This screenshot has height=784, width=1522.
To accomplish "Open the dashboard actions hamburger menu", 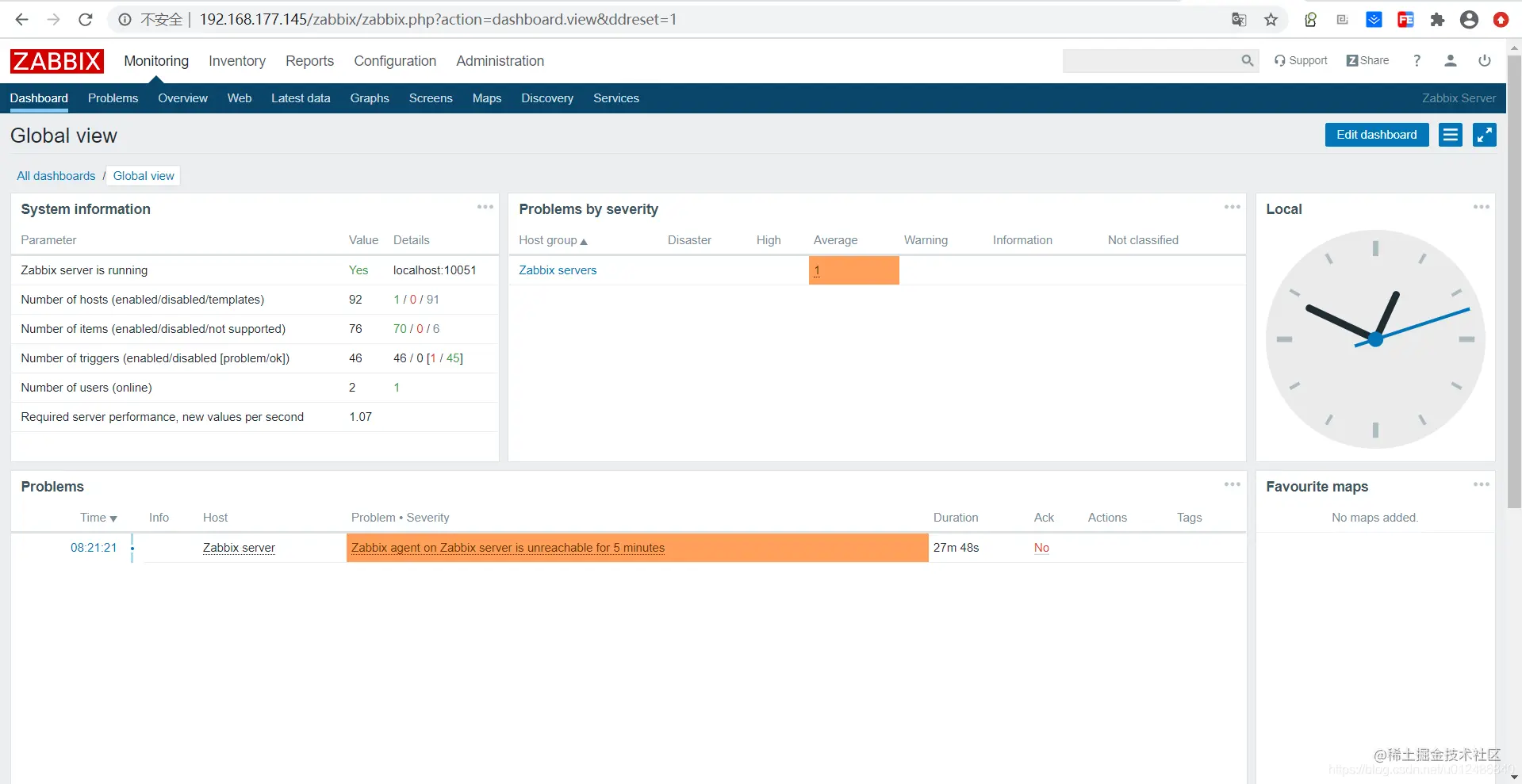I will (x=1451, y=135).
